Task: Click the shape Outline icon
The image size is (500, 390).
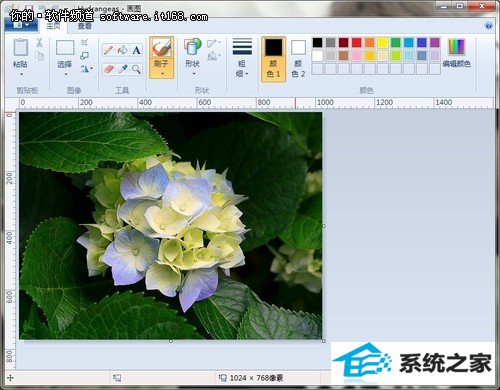Action: pyautogui.click(x=211, y=43)
